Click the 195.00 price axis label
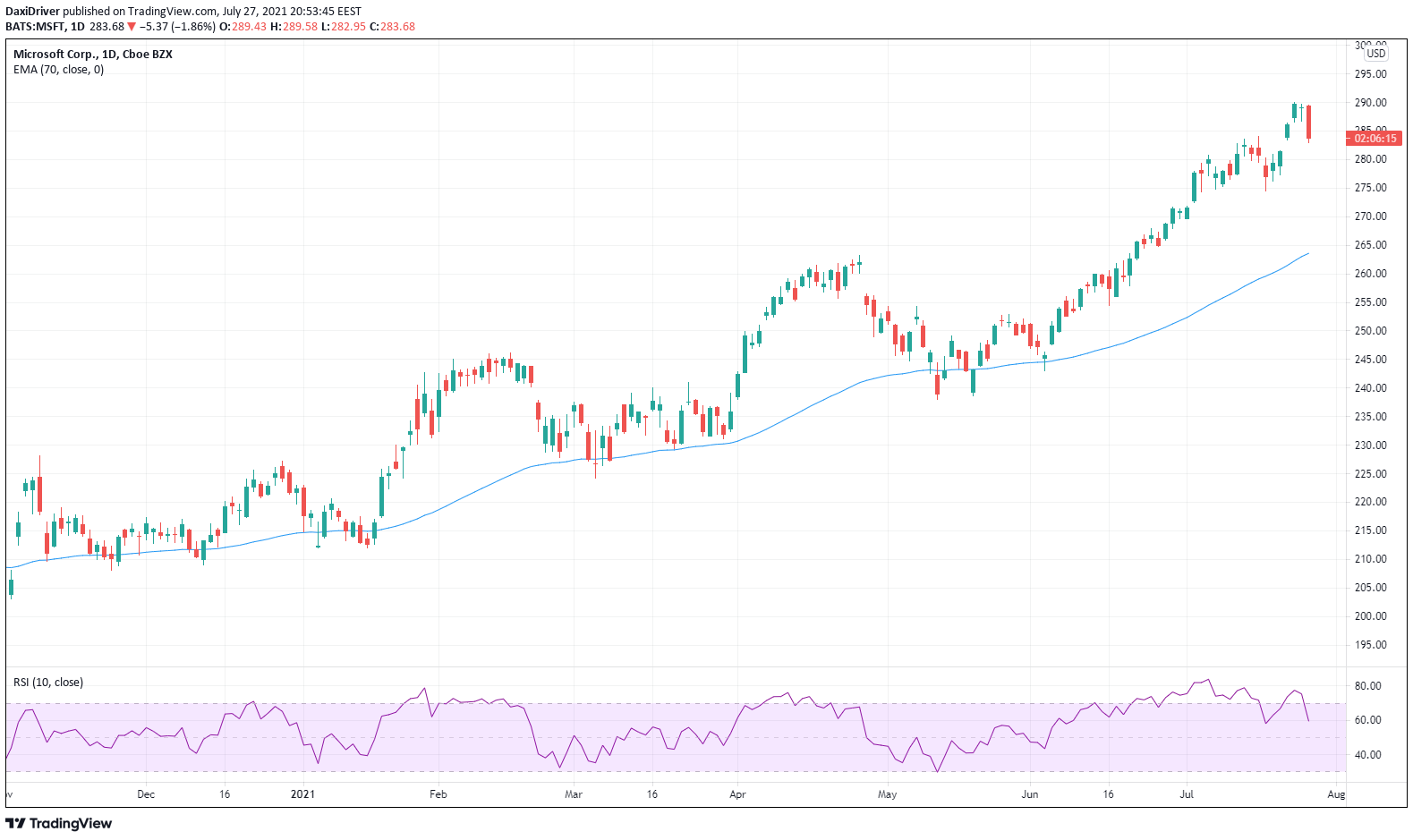 click(x=1370, y=645)
